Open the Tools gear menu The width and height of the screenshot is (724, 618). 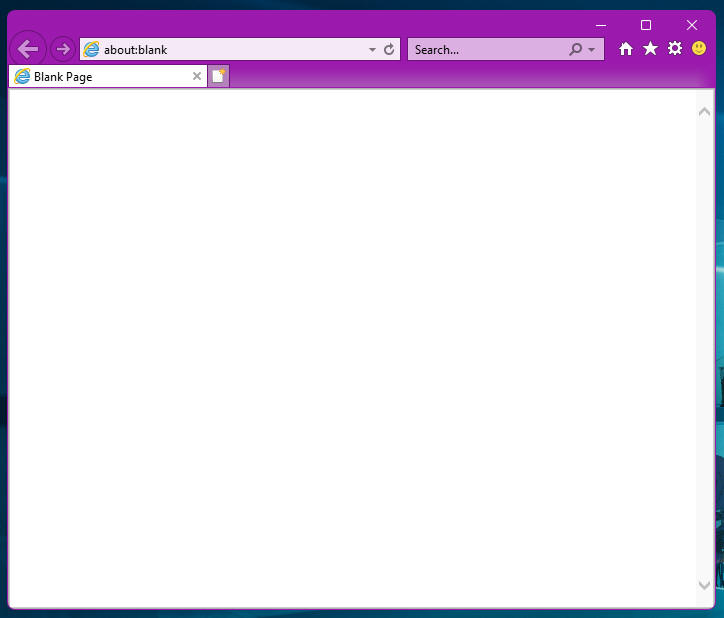pyautogui.click(x=675, y=49)
